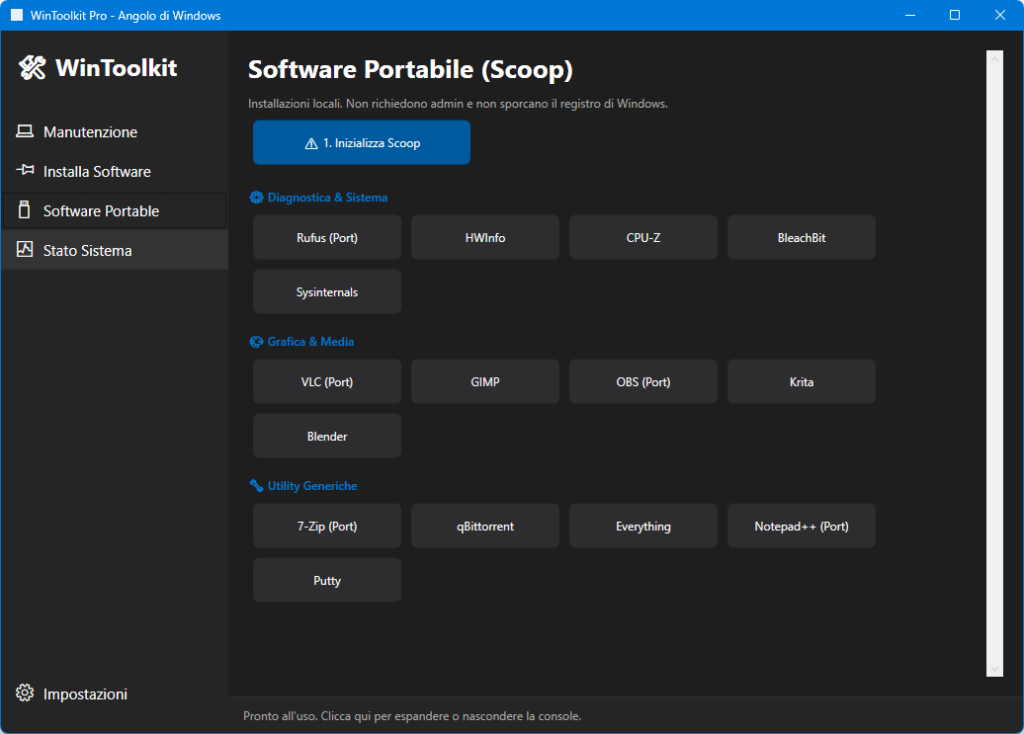Click the scrollbar up arrow
This screenshot has height=734, width=1024.
tap(995, 59)
